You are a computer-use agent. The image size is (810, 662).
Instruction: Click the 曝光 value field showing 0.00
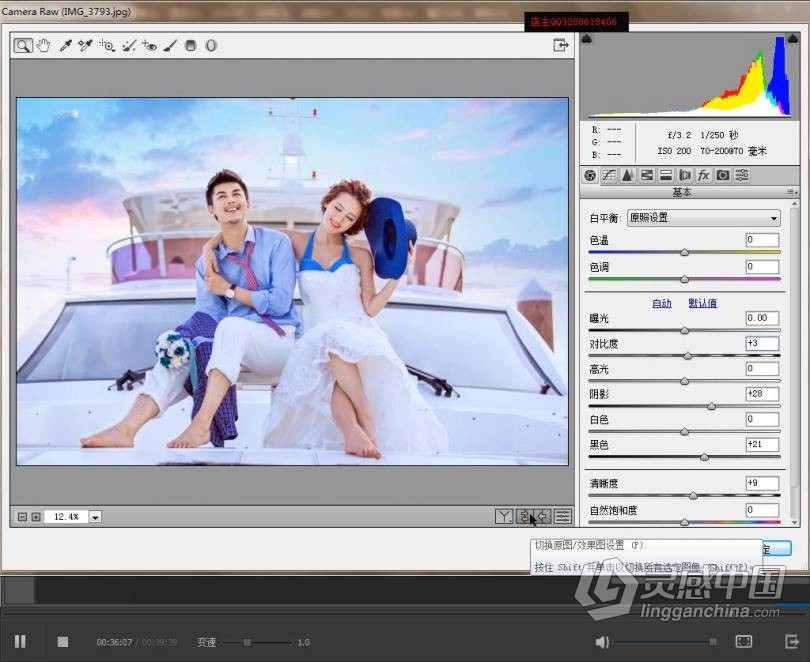click(x=762, y=318)
